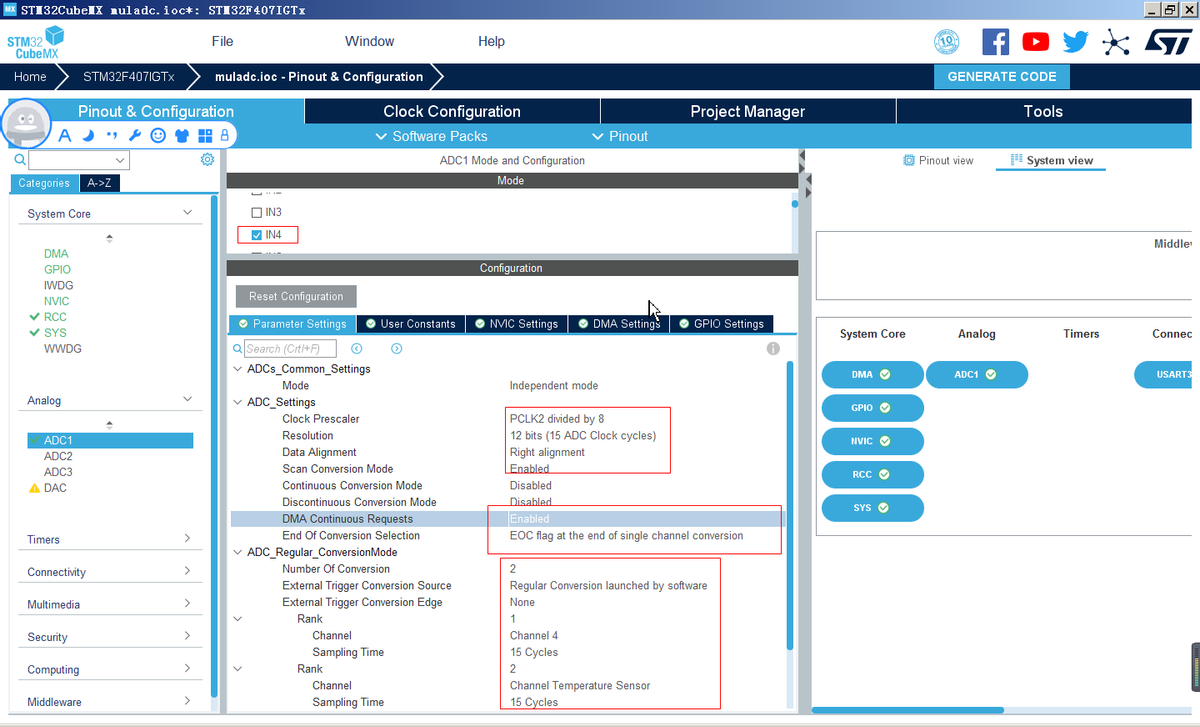Click the letter A font icon
Viewport: 1200px width, 727px height.
[65, 135]
